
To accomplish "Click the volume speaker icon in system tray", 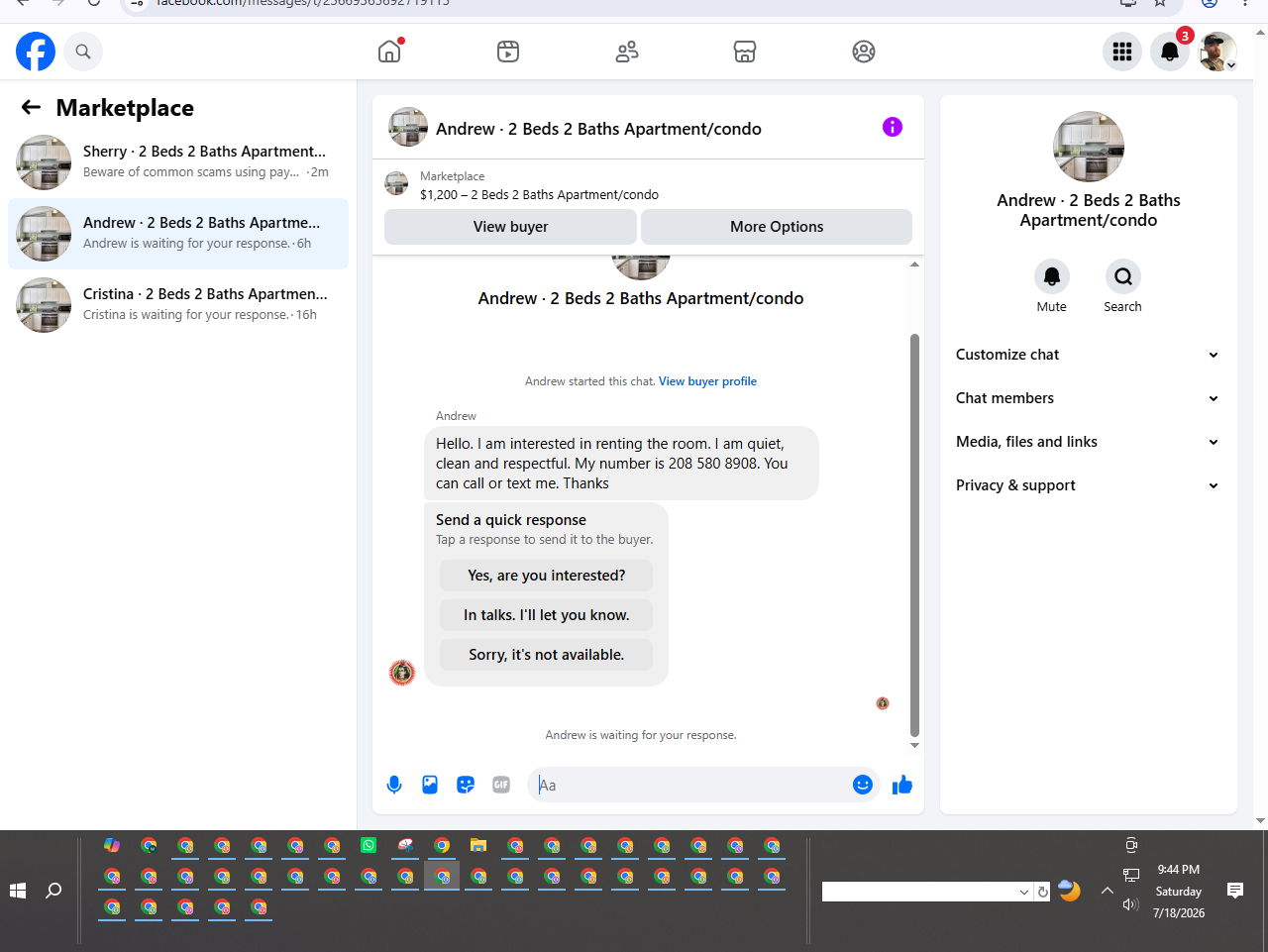I will click(x=1130, y=904).
